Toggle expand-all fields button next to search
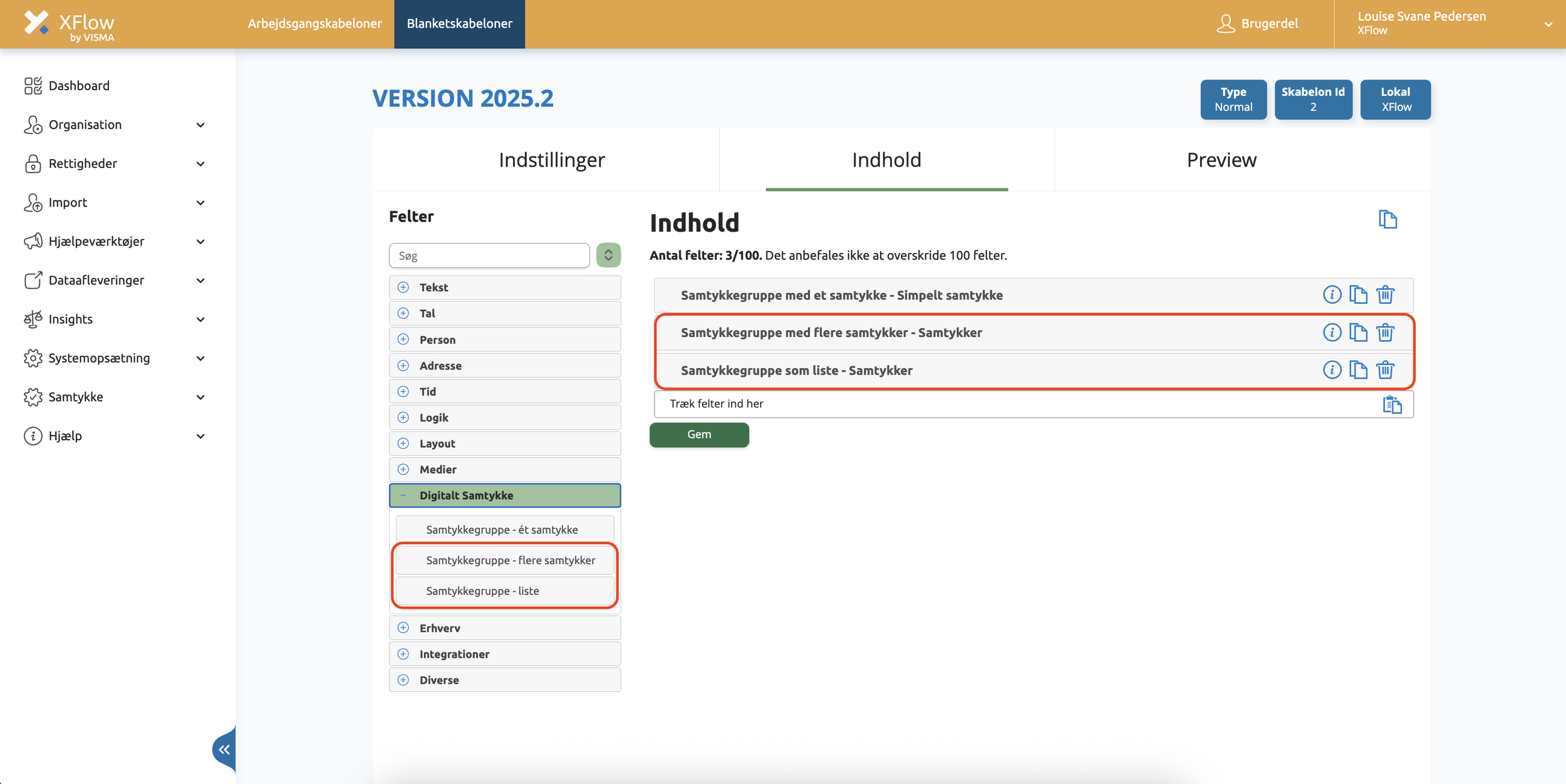1566x784 pixels. pyautogui.click(x=608, y=255)
